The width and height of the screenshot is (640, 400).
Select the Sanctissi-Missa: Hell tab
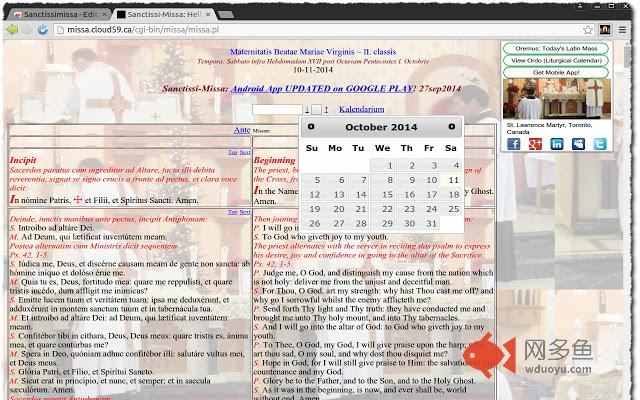pyautogui.click(x=161, y=14)
